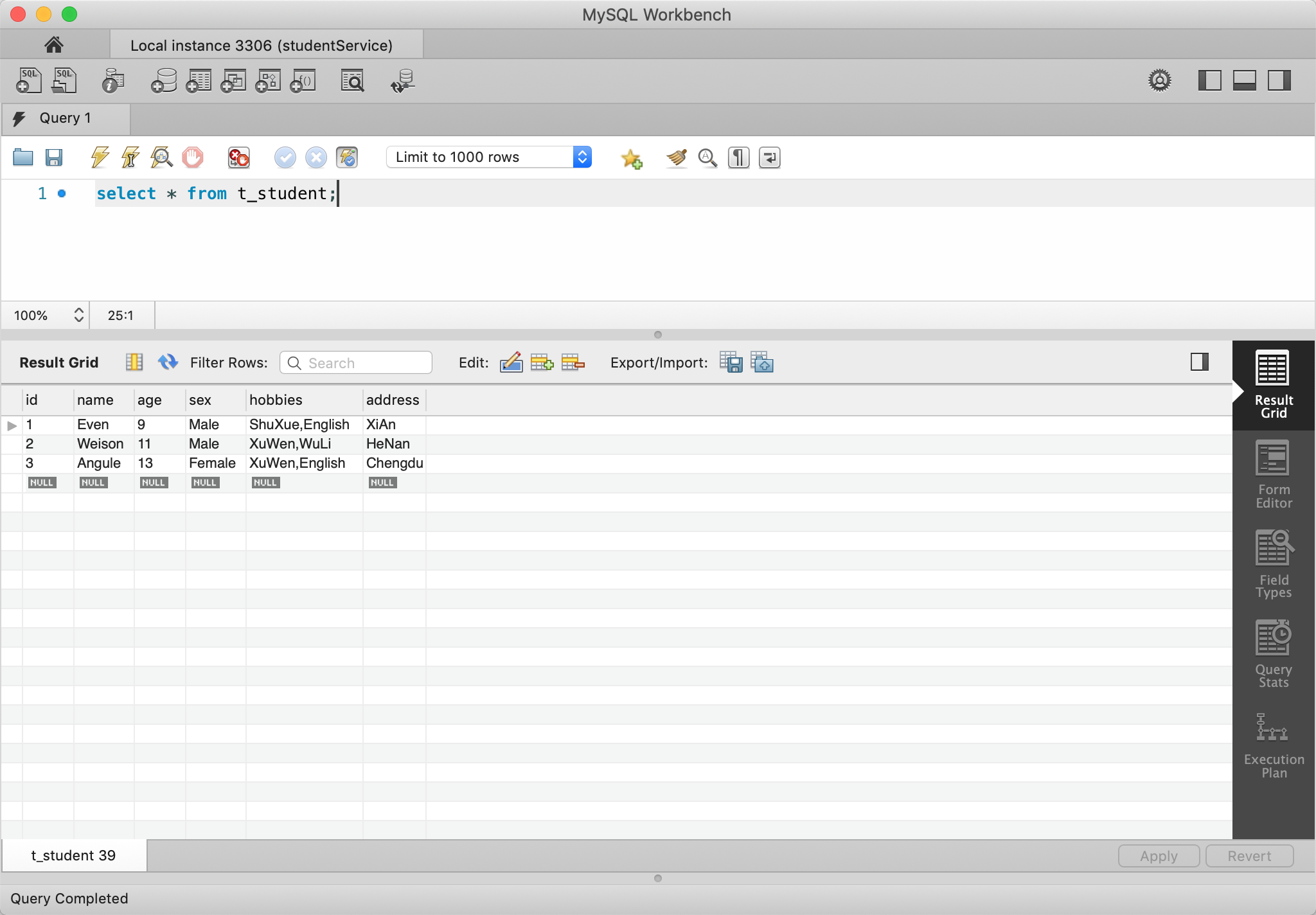
Task: Execute the query with lightning bolt
Action: pyautogui.click(x=100, y=157)
